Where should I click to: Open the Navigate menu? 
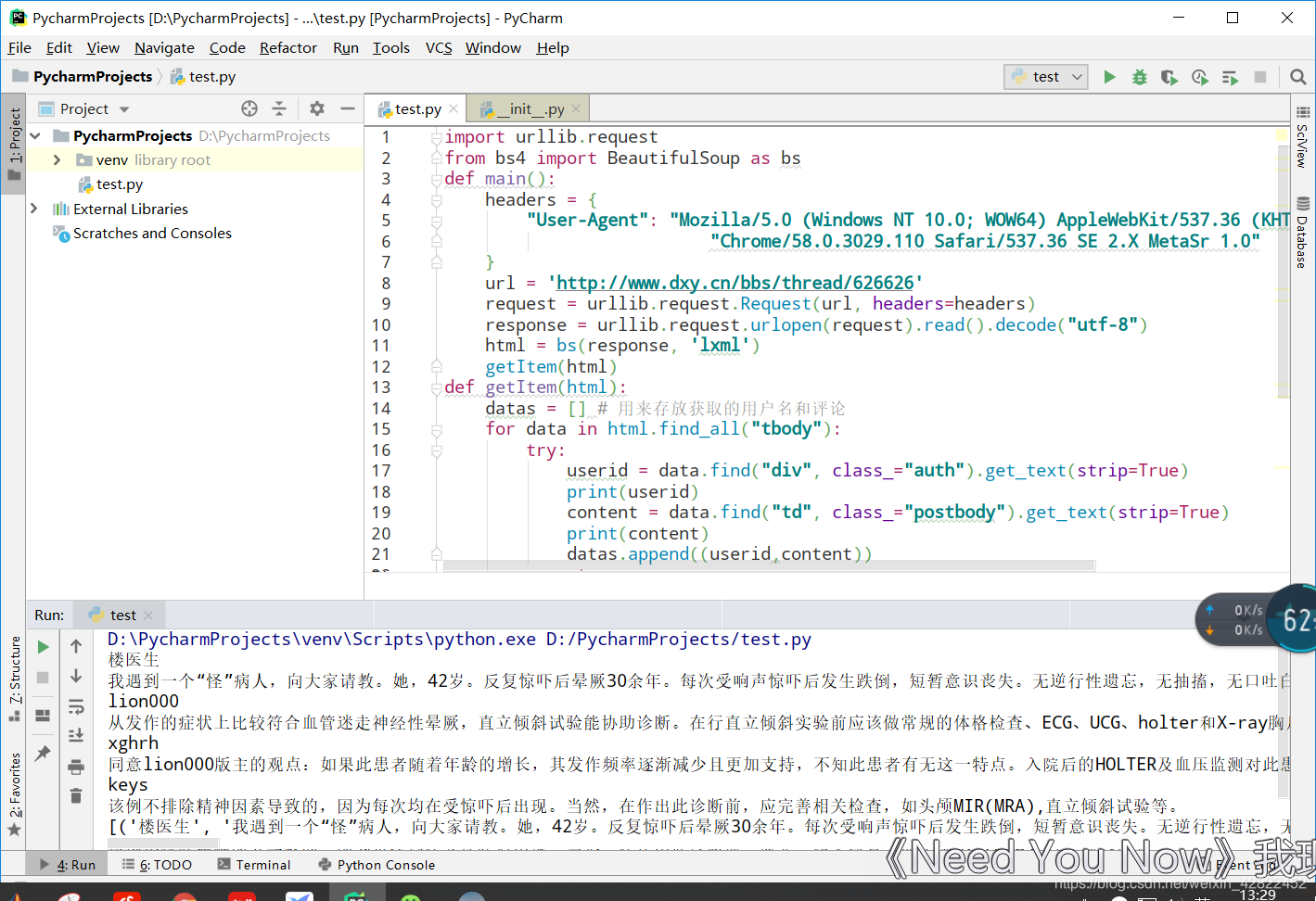click(x=164, y=47)
